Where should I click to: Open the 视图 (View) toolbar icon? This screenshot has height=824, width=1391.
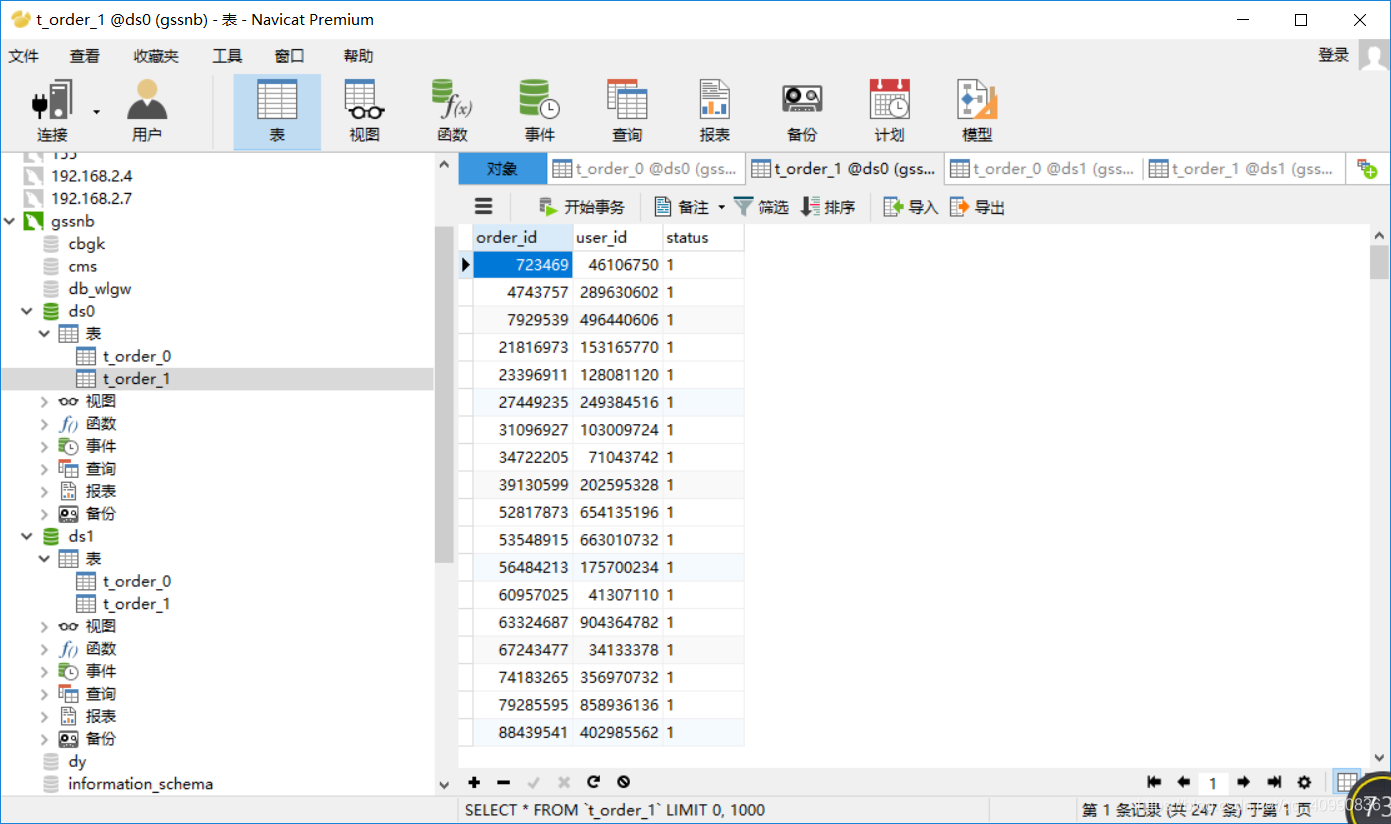(365, 110)
